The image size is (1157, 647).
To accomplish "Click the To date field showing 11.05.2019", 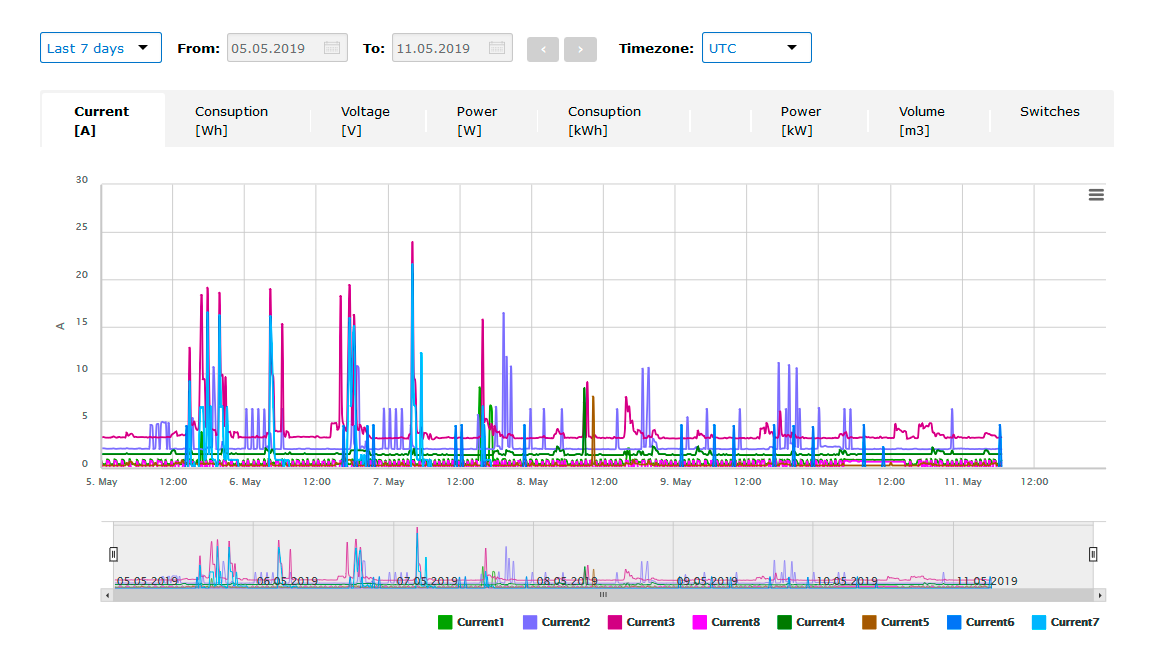I will coord(452,48).
